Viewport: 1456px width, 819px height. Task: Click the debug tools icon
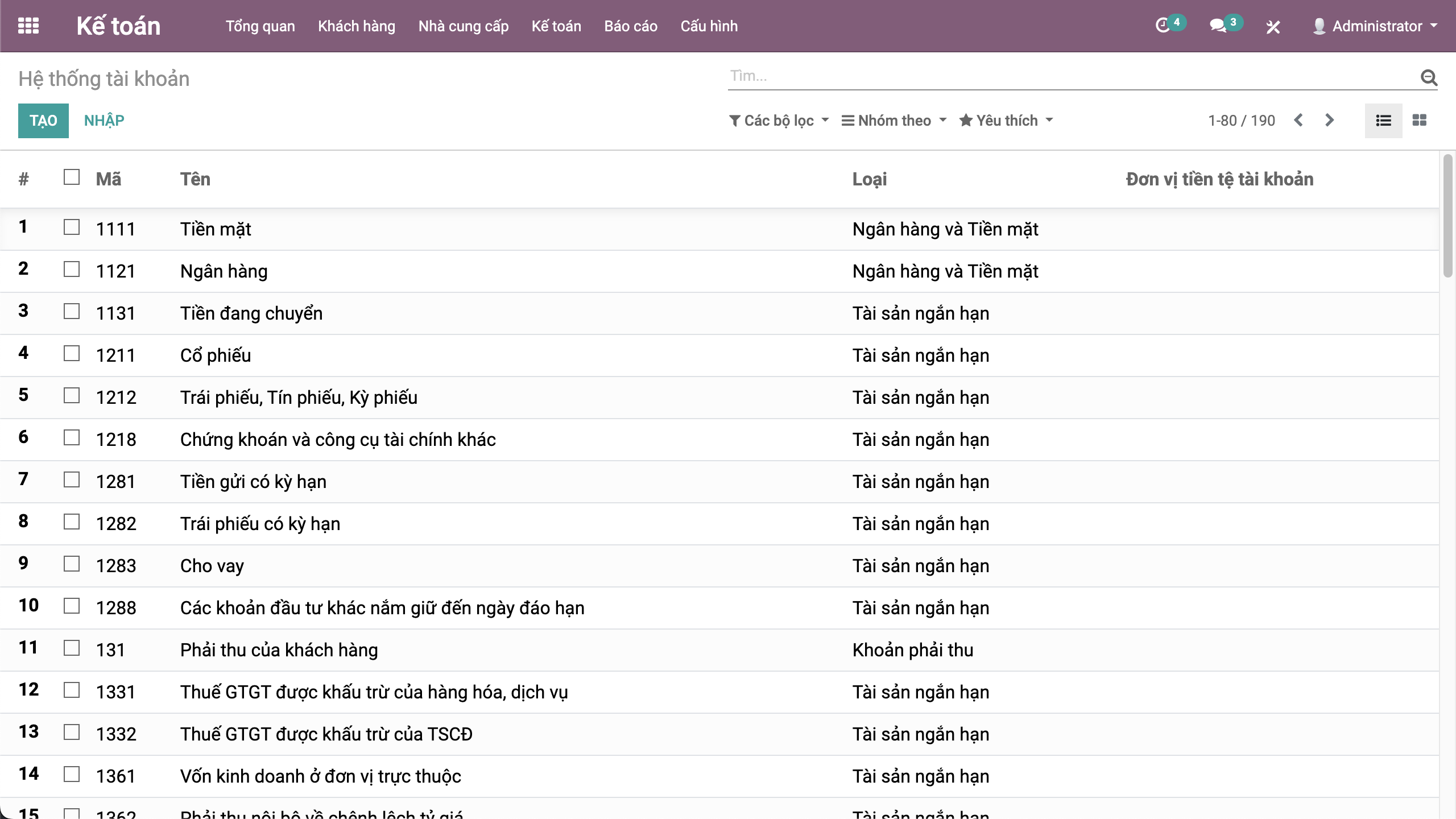[x=1273, y=27]
